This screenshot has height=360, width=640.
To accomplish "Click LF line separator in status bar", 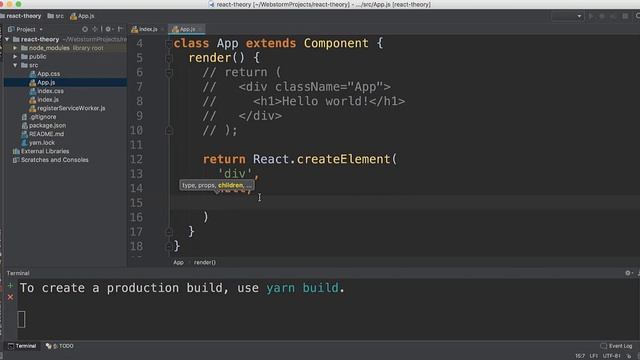I will 594,356.
